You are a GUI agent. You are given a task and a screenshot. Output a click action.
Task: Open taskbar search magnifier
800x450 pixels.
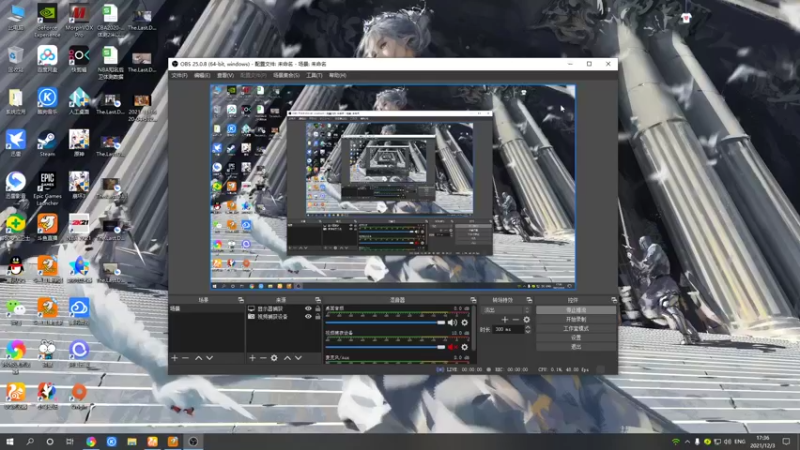point(30,441)
